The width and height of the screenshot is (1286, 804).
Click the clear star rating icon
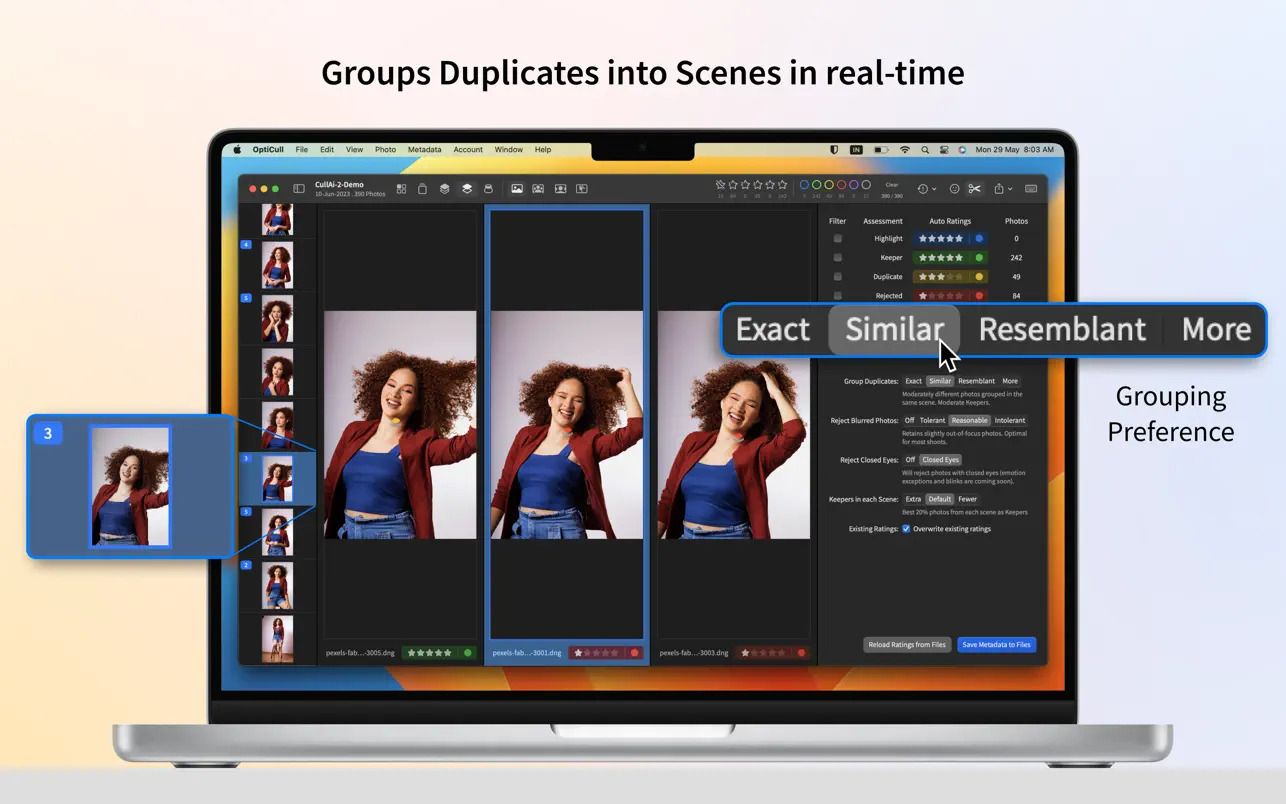pyautogui.click(x=721, y=185)
